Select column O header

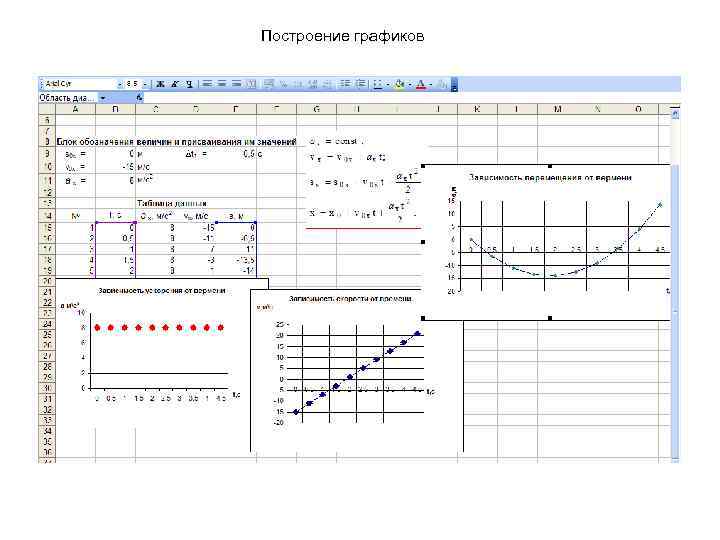click(638, 109)
